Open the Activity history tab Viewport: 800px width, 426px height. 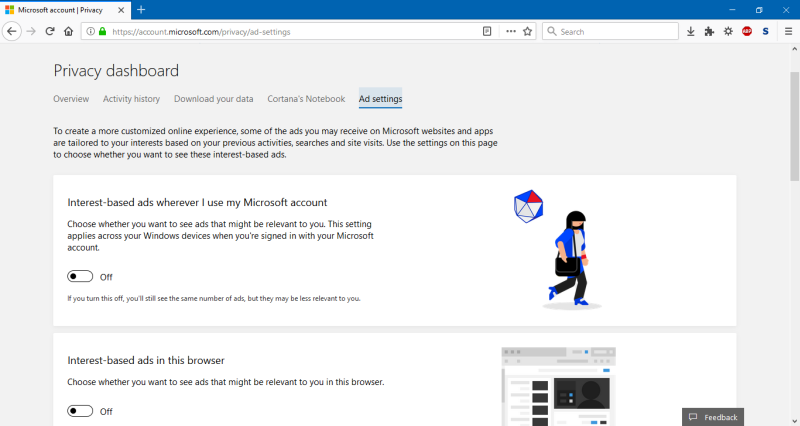(x=131, y=99)
